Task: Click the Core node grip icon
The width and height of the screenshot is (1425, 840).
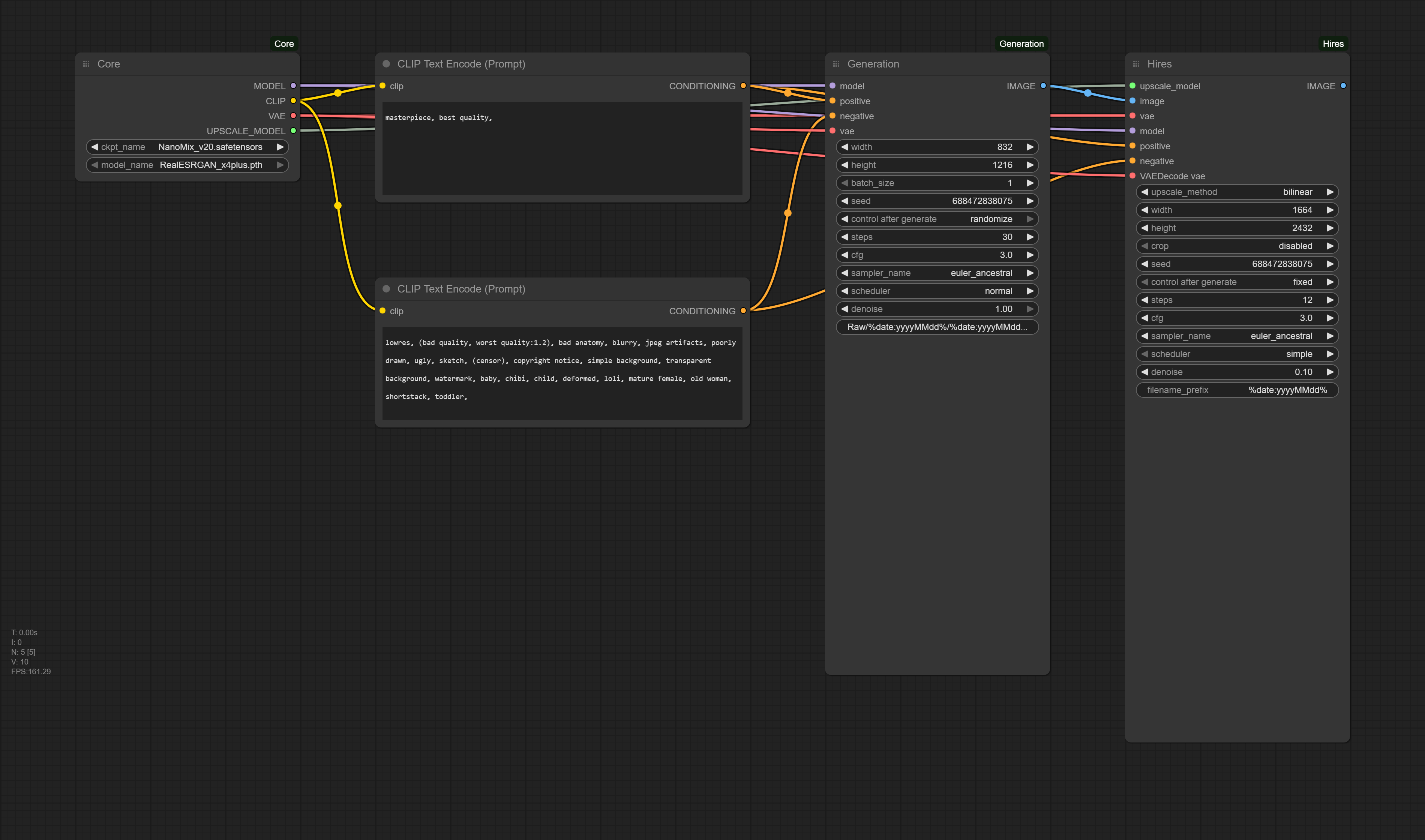Action: [x=86, y=64]
